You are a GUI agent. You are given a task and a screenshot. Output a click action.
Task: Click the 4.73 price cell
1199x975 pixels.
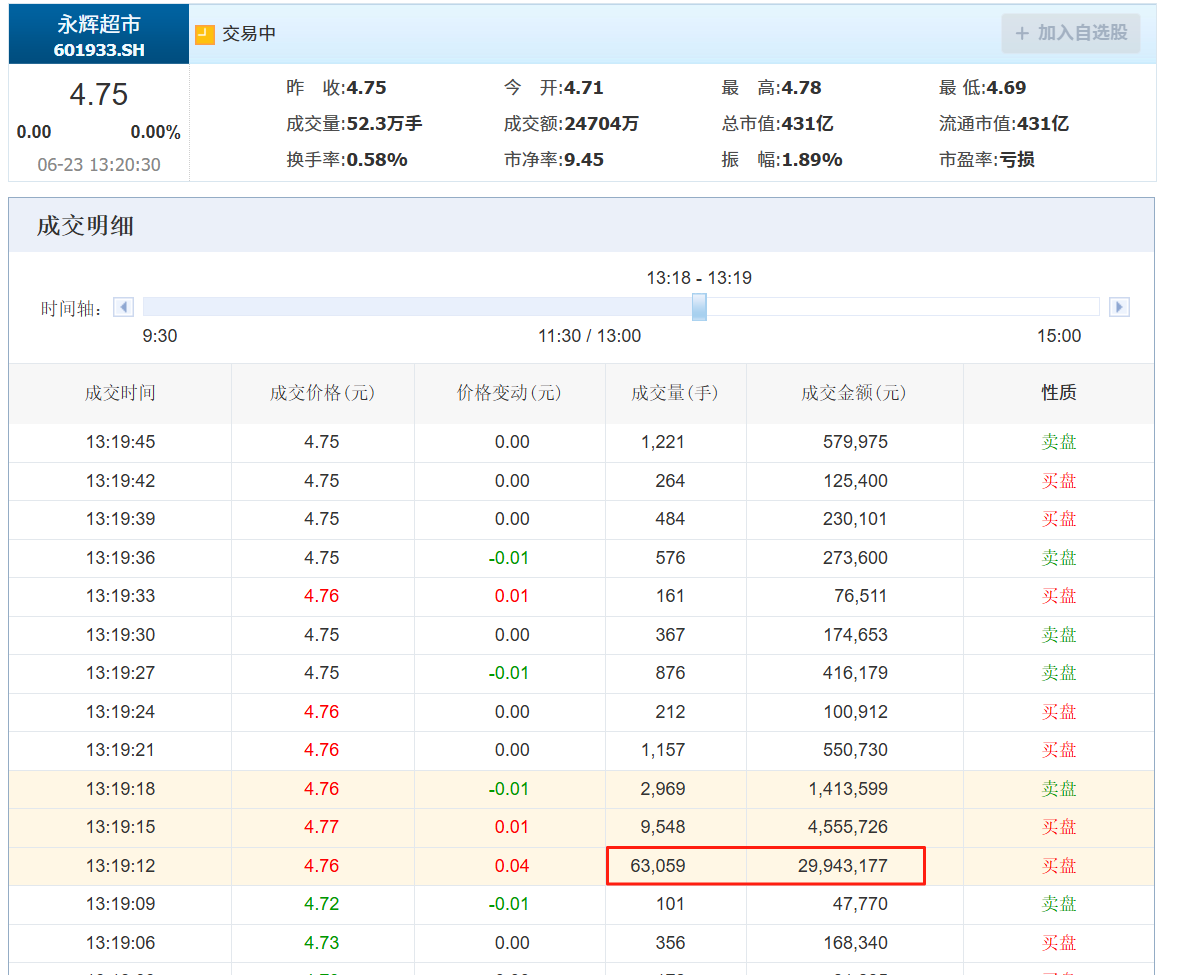[x=321, y=943]
